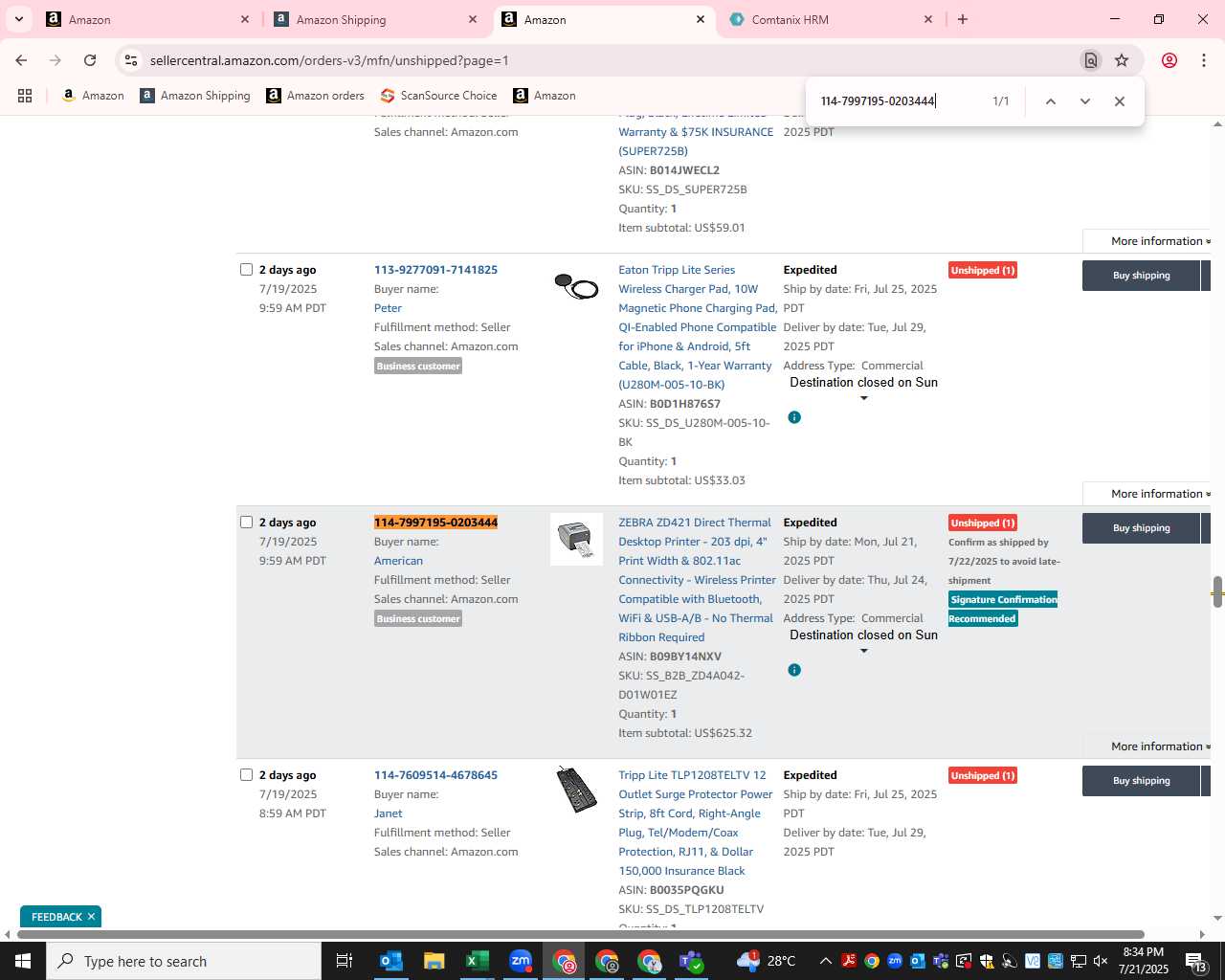
Task: Open the ZEBRA ZD421 product title link
Action: [697, 580]
